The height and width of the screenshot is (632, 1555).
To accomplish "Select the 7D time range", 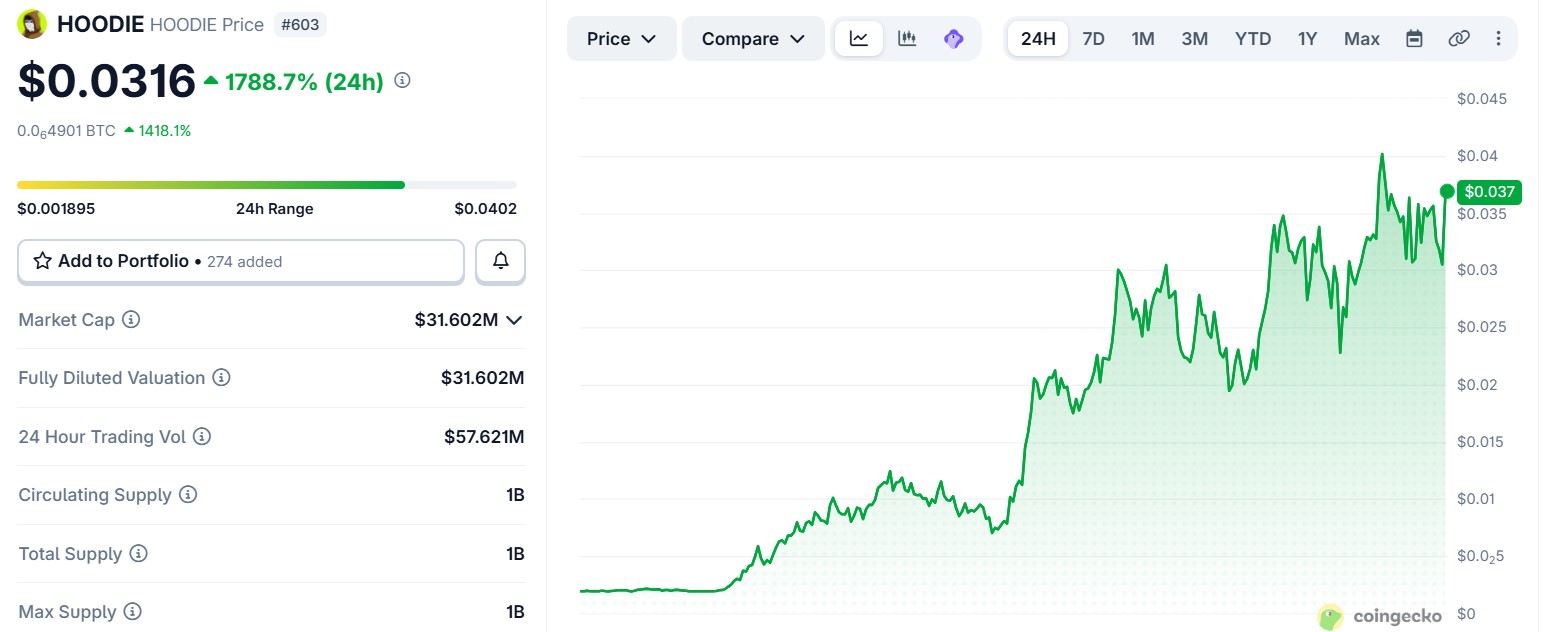I will pos(1094,39).
